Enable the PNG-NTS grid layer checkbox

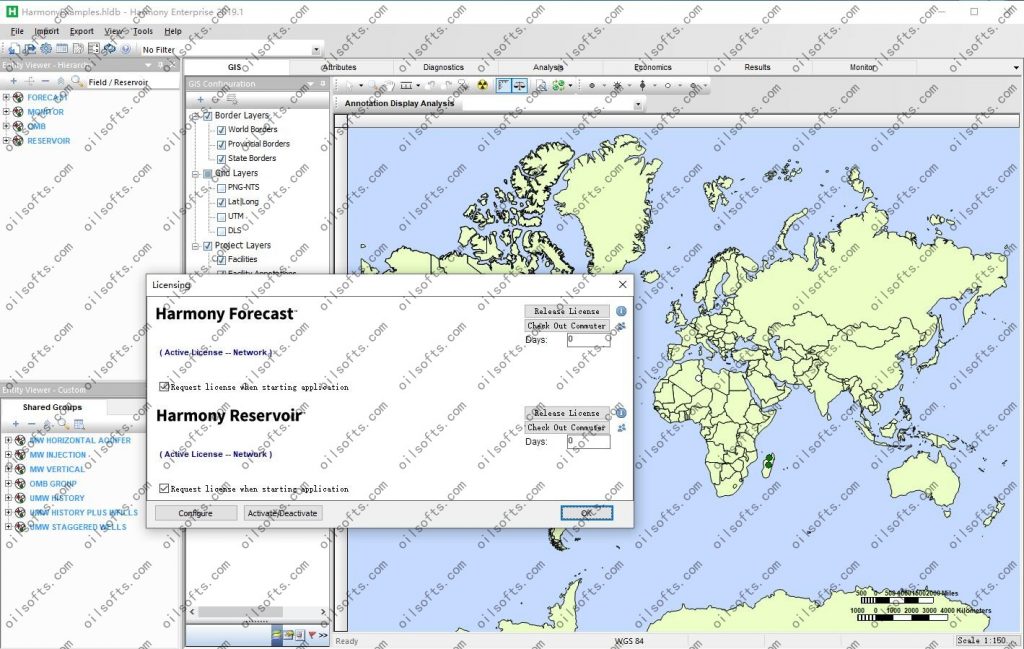pos(221,187)
